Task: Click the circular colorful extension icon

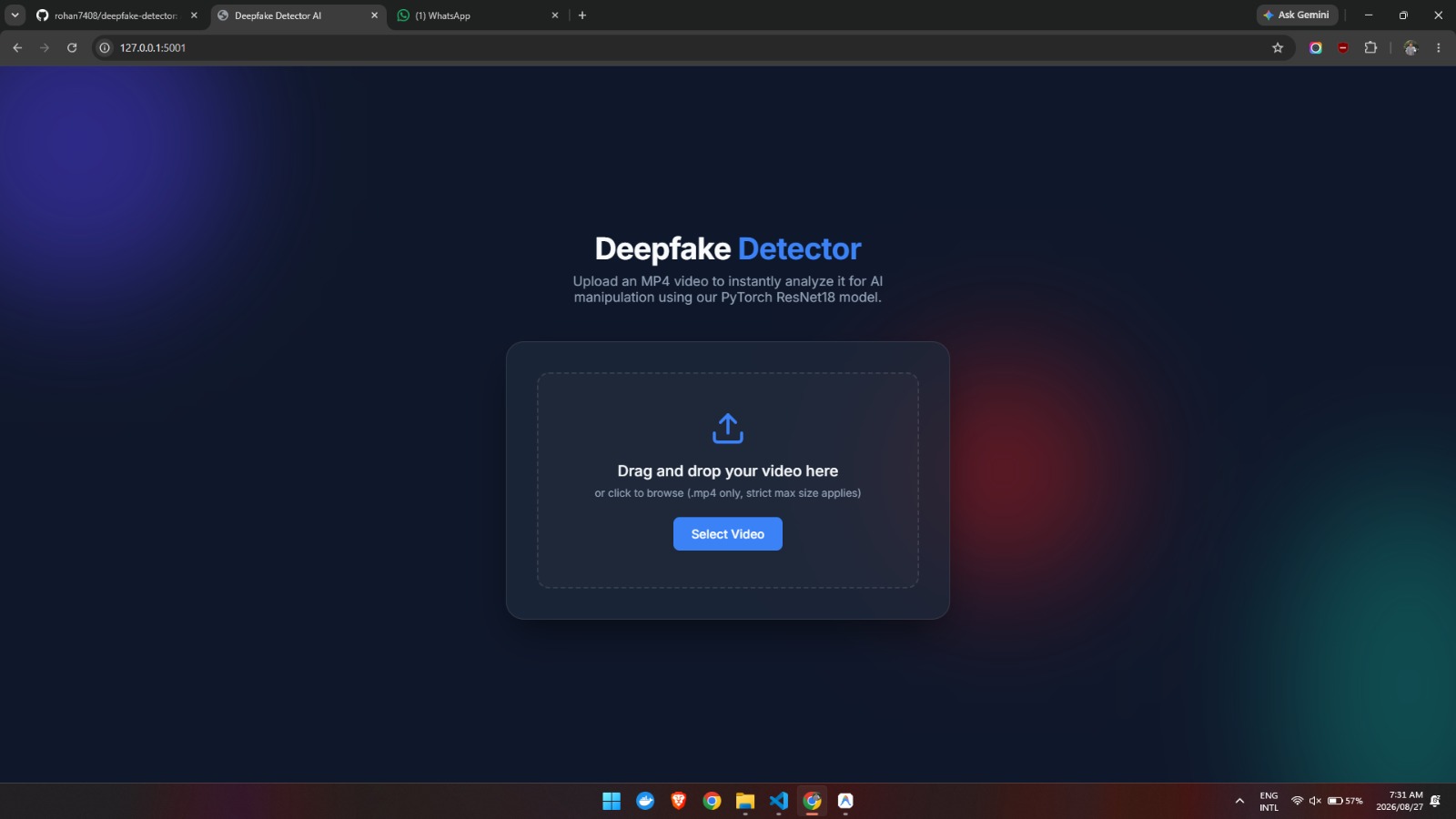Action: (x=1316, y=47)
